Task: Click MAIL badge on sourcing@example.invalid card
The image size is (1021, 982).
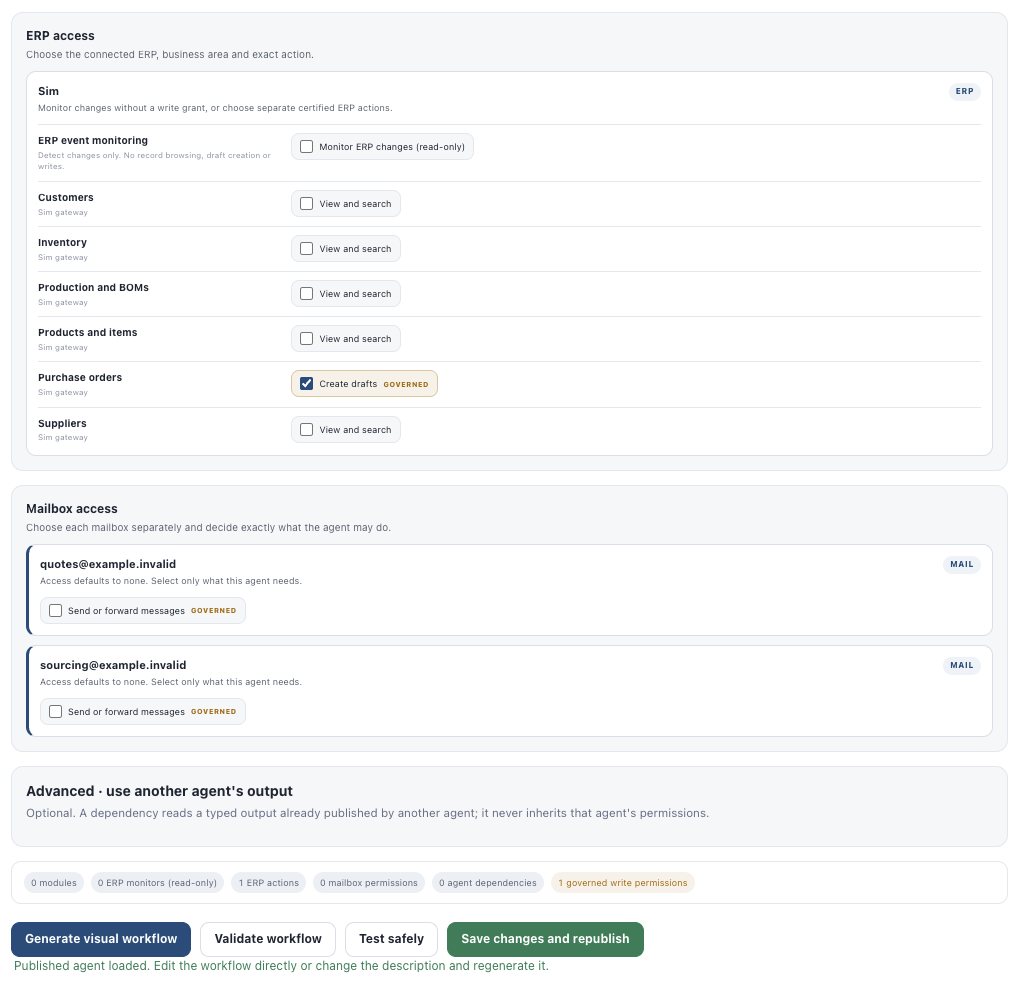Action: tap(962, 666)
